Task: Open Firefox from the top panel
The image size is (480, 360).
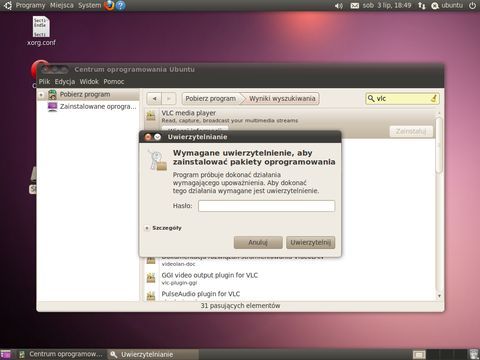Action: click(109, 5)
